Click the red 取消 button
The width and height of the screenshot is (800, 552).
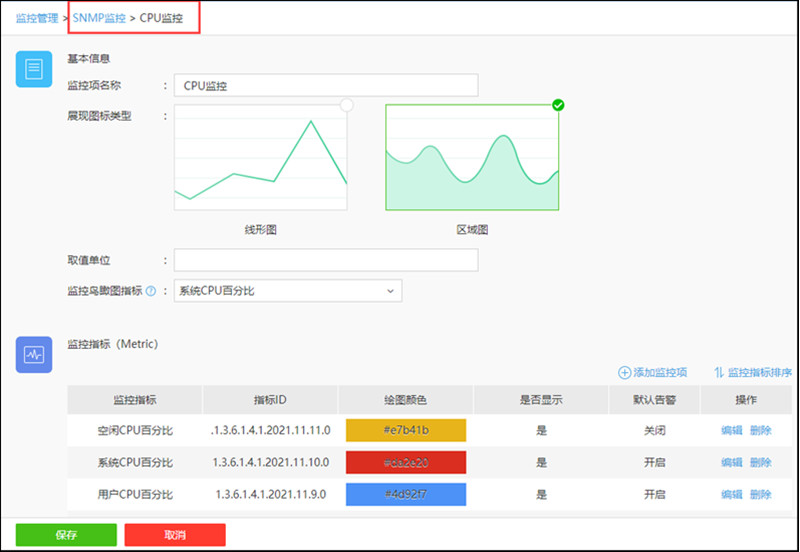175,535
